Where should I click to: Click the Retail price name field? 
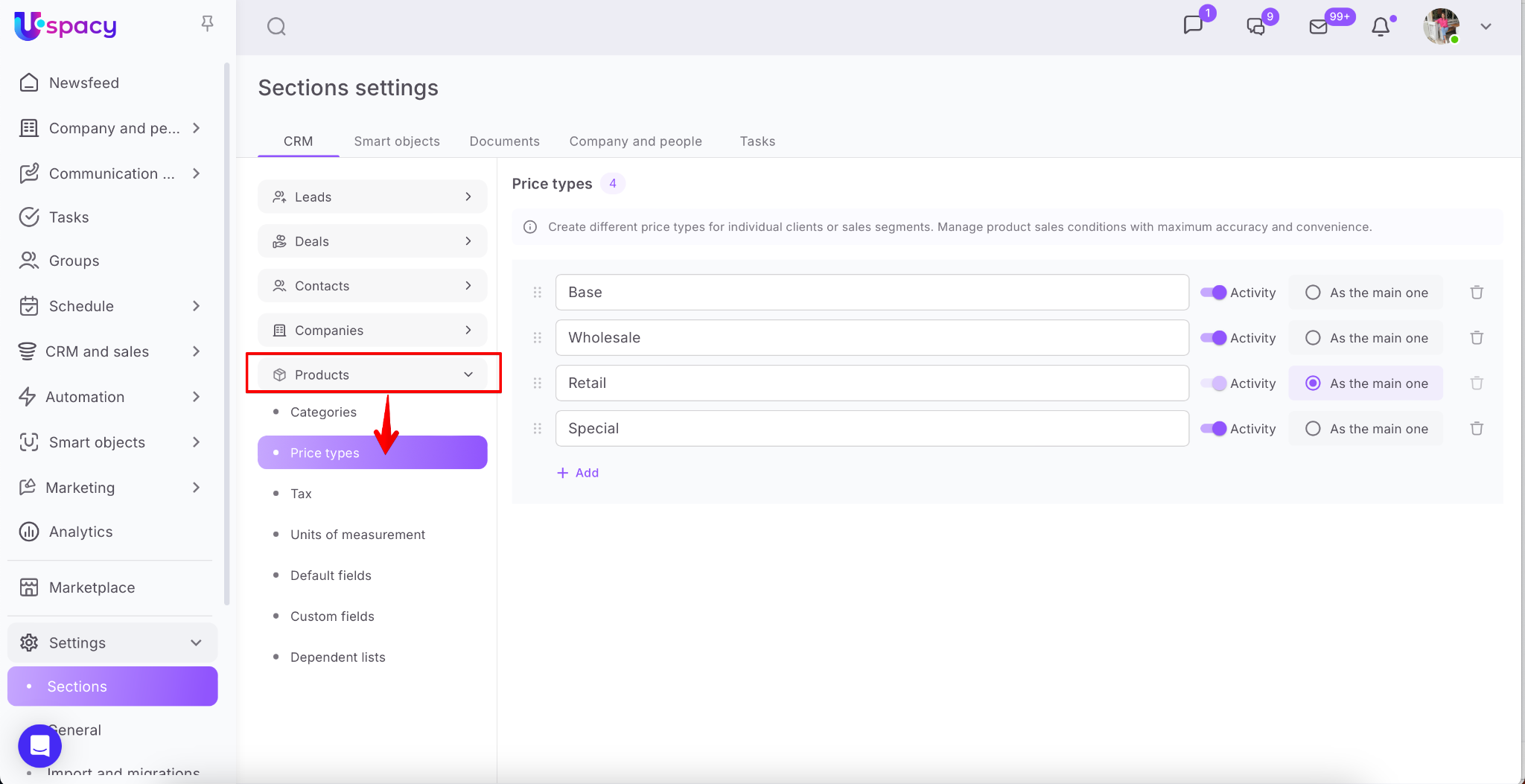(871, 383)
